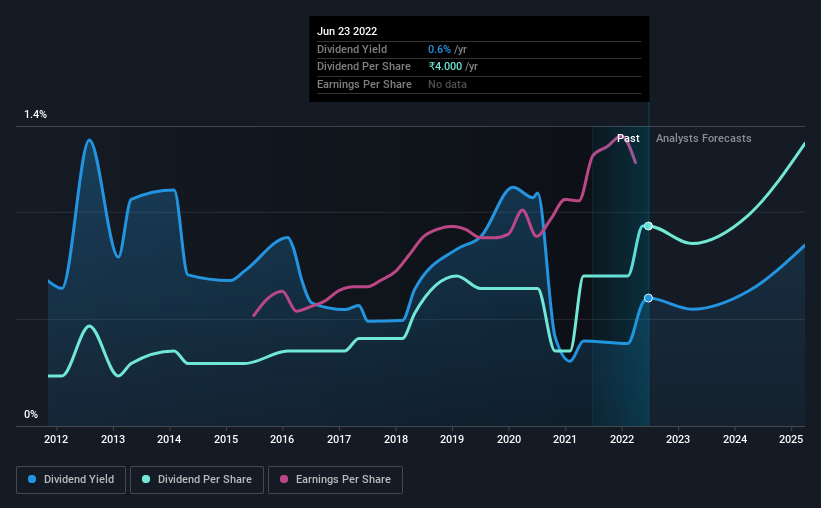Click the 2024 x-axis label
Screen dimensions: 821x508
tap(735, 439)
